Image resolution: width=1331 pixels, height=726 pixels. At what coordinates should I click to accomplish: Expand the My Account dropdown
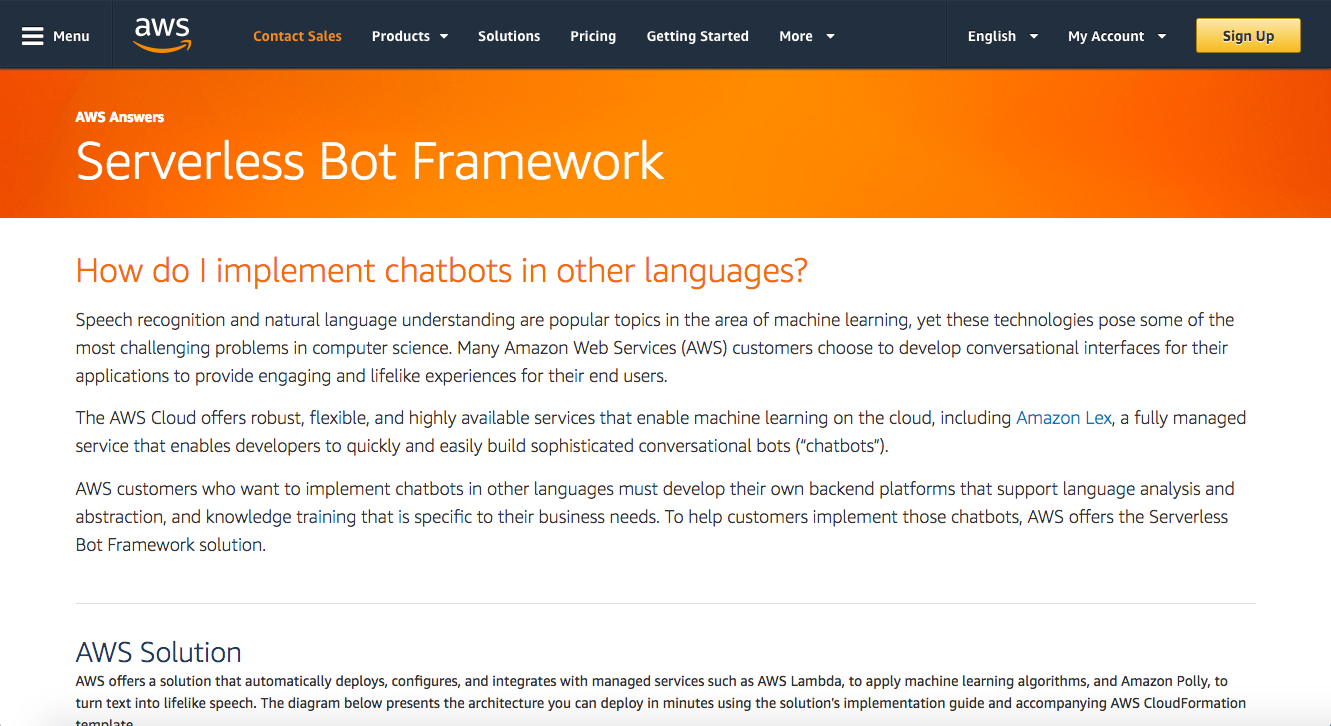point(1117,36)
